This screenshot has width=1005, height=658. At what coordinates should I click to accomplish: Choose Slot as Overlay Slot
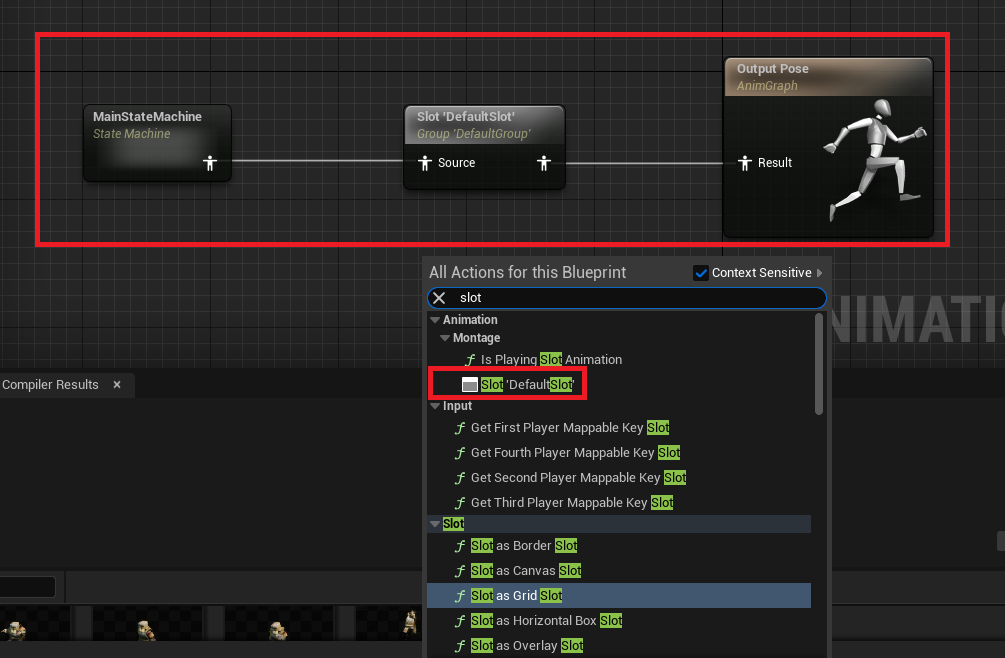tap(527, 645)
